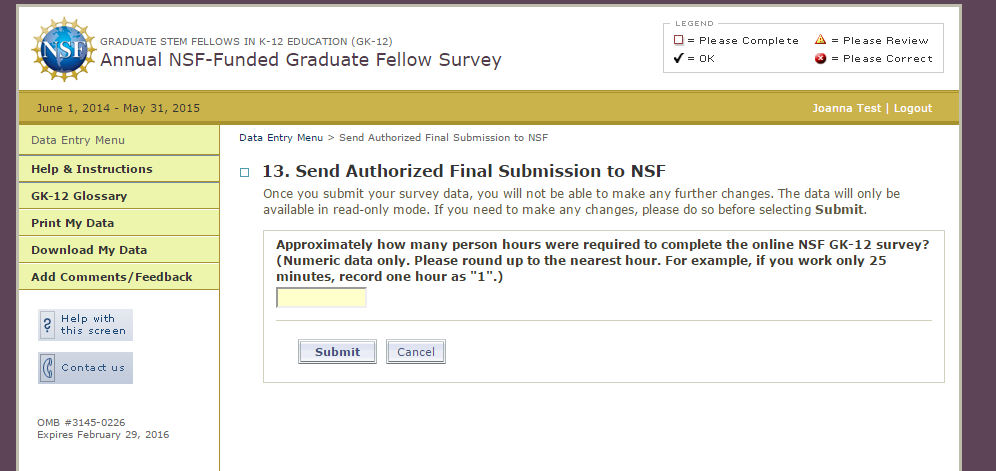Screen dimensions: 996x471
Task: Open Add Comments/Feedback
Action: click(111, 277)
